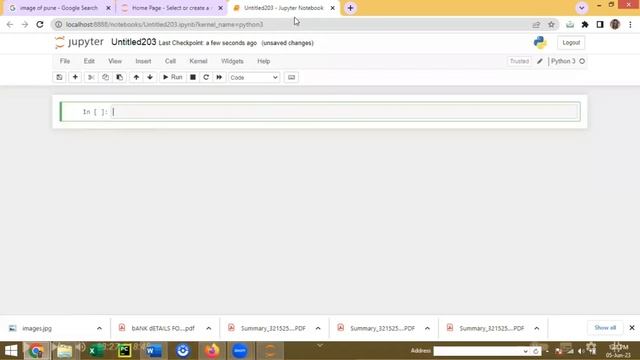Expand options for images.jpg download
This screenshot has height=360, width=640.
tap(99, 328)
